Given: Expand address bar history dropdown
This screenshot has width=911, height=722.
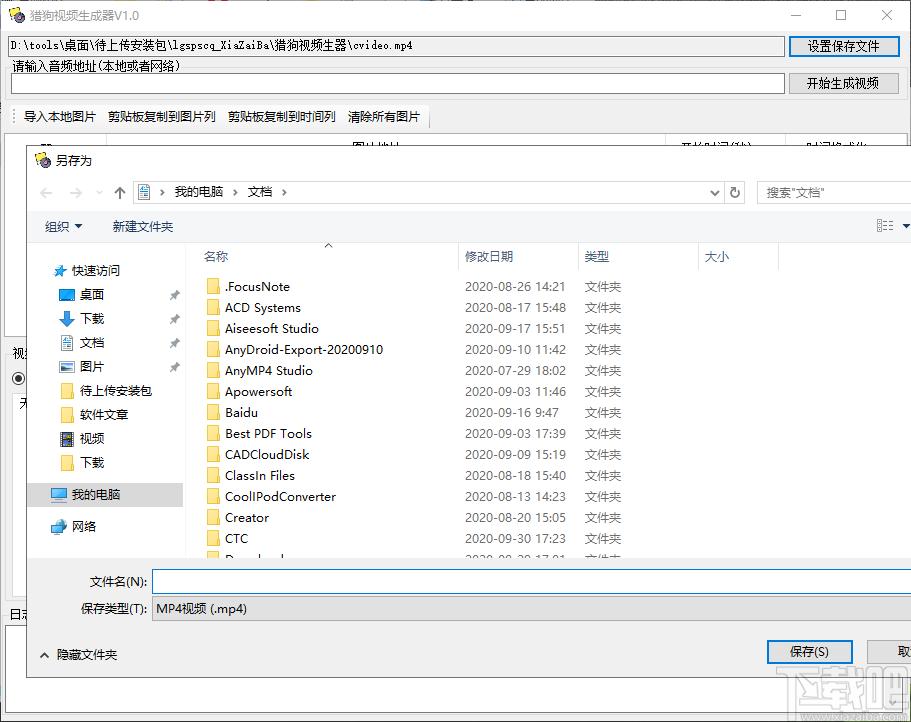Looking at the screenshot, I should tap(715, 193).
